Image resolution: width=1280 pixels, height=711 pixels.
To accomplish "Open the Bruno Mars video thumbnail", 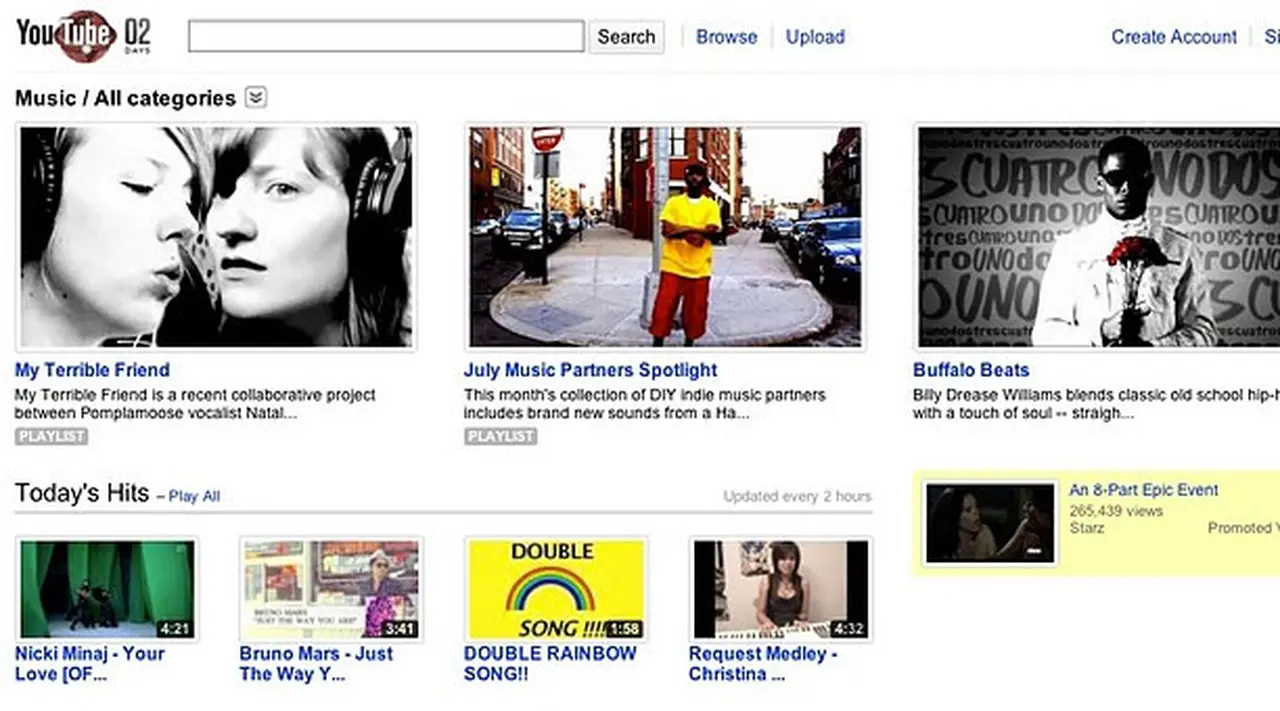I will tap(331, 589).
